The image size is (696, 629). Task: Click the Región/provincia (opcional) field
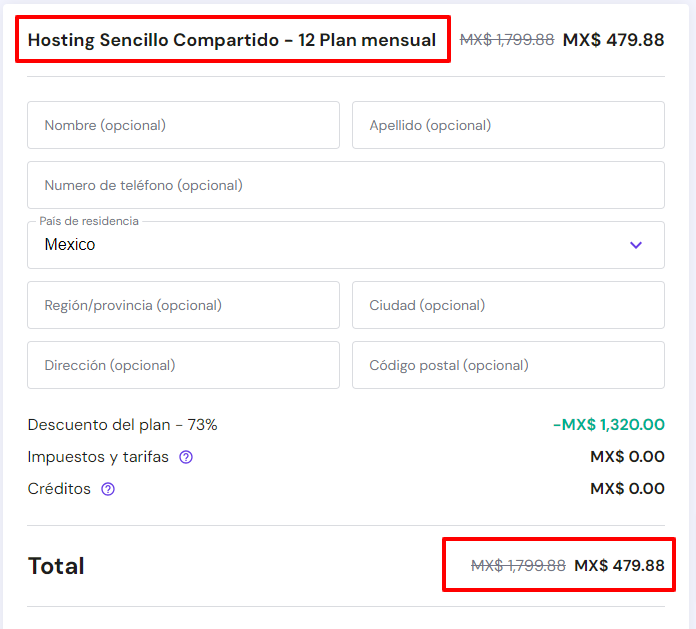point(183,305)
